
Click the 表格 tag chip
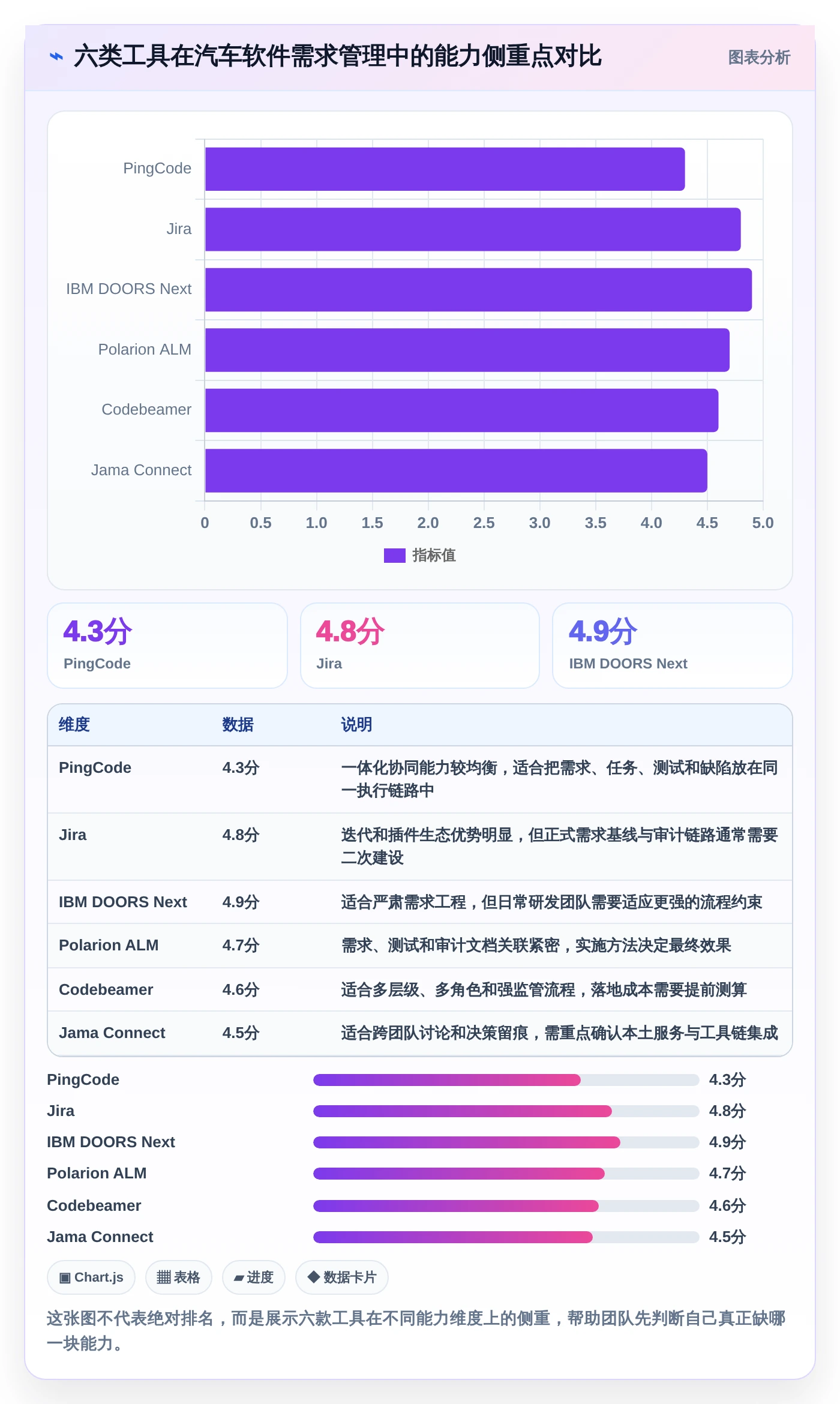pyautogui.click(x=178, y=1277)
